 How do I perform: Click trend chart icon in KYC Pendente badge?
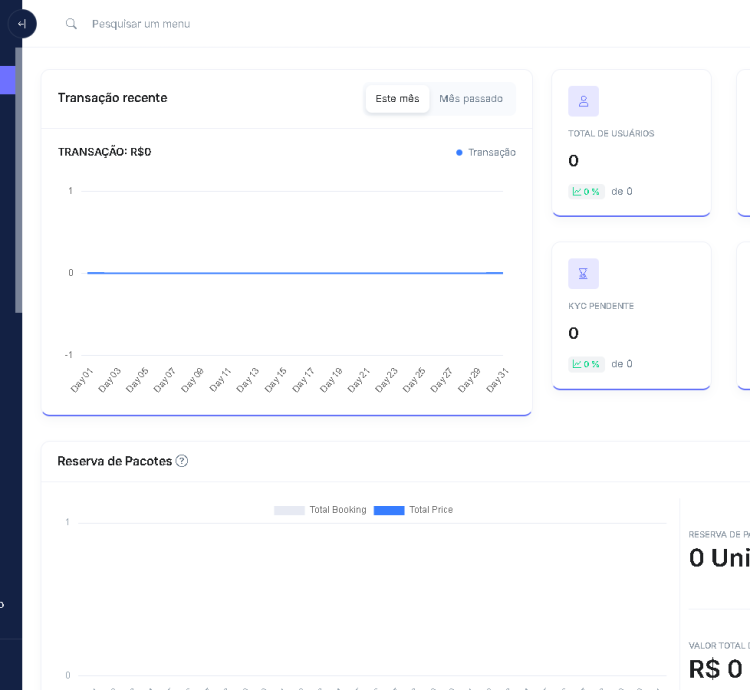[x=577, y=364]
